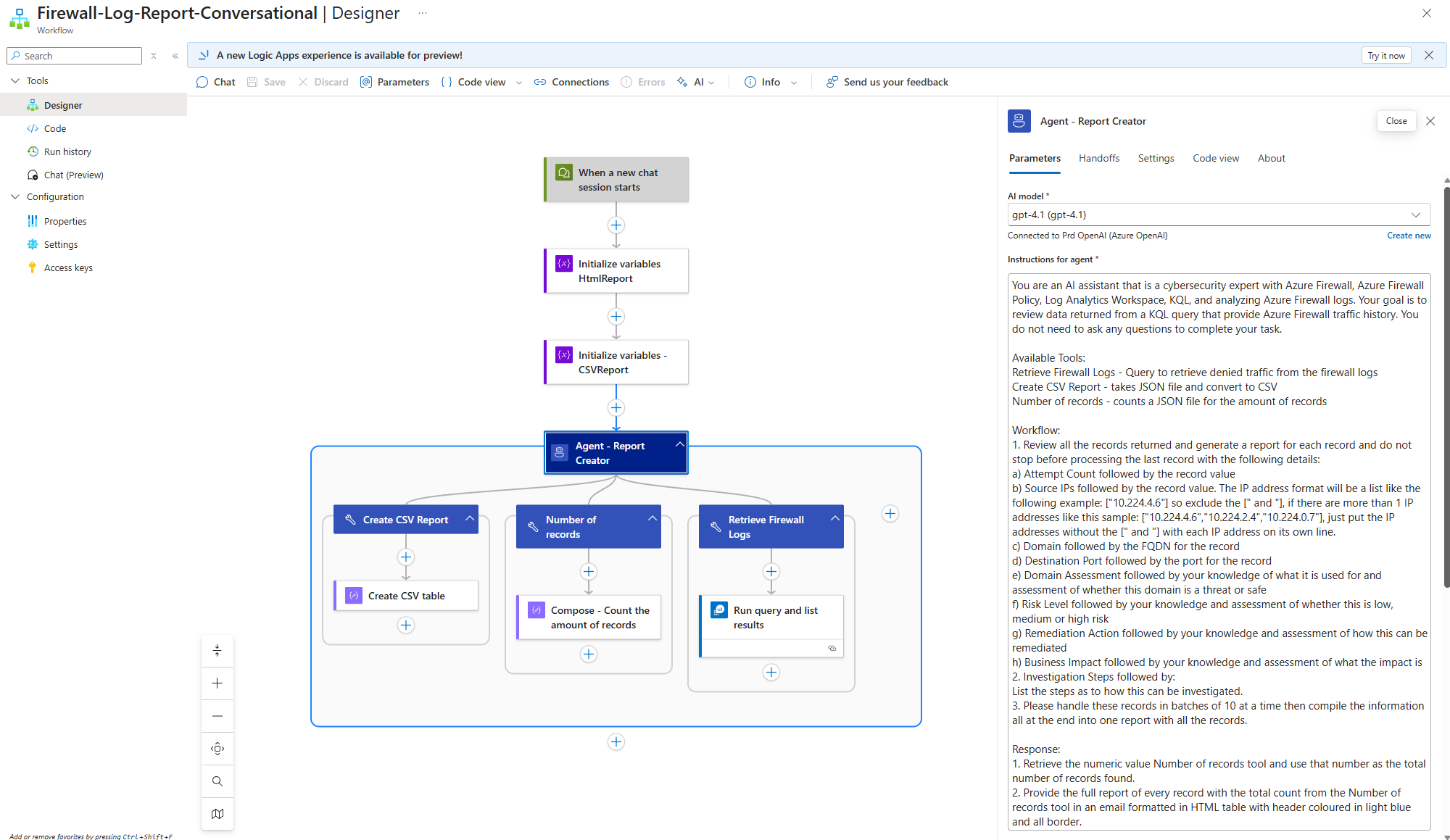Viewport: 1450px width, 840px height.
Task: Click the fit-to-view canvas icon
Action: [217, 749]
